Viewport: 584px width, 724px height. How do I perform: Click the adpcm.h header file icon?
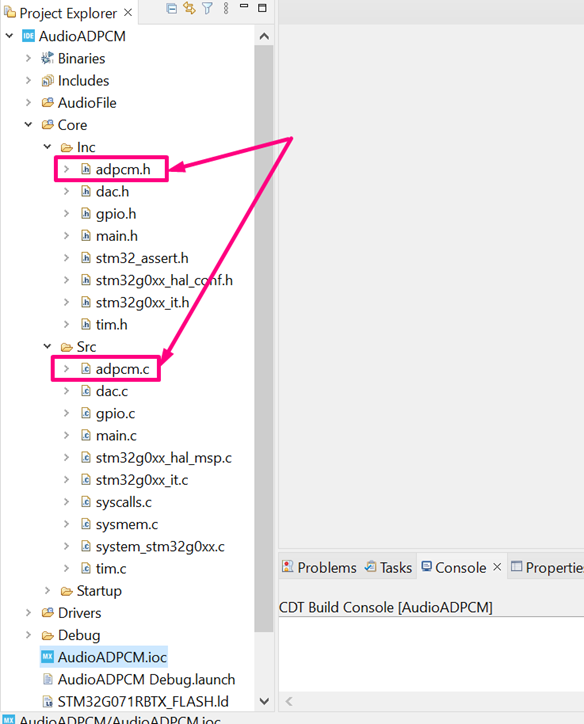(x=86, y=169)
